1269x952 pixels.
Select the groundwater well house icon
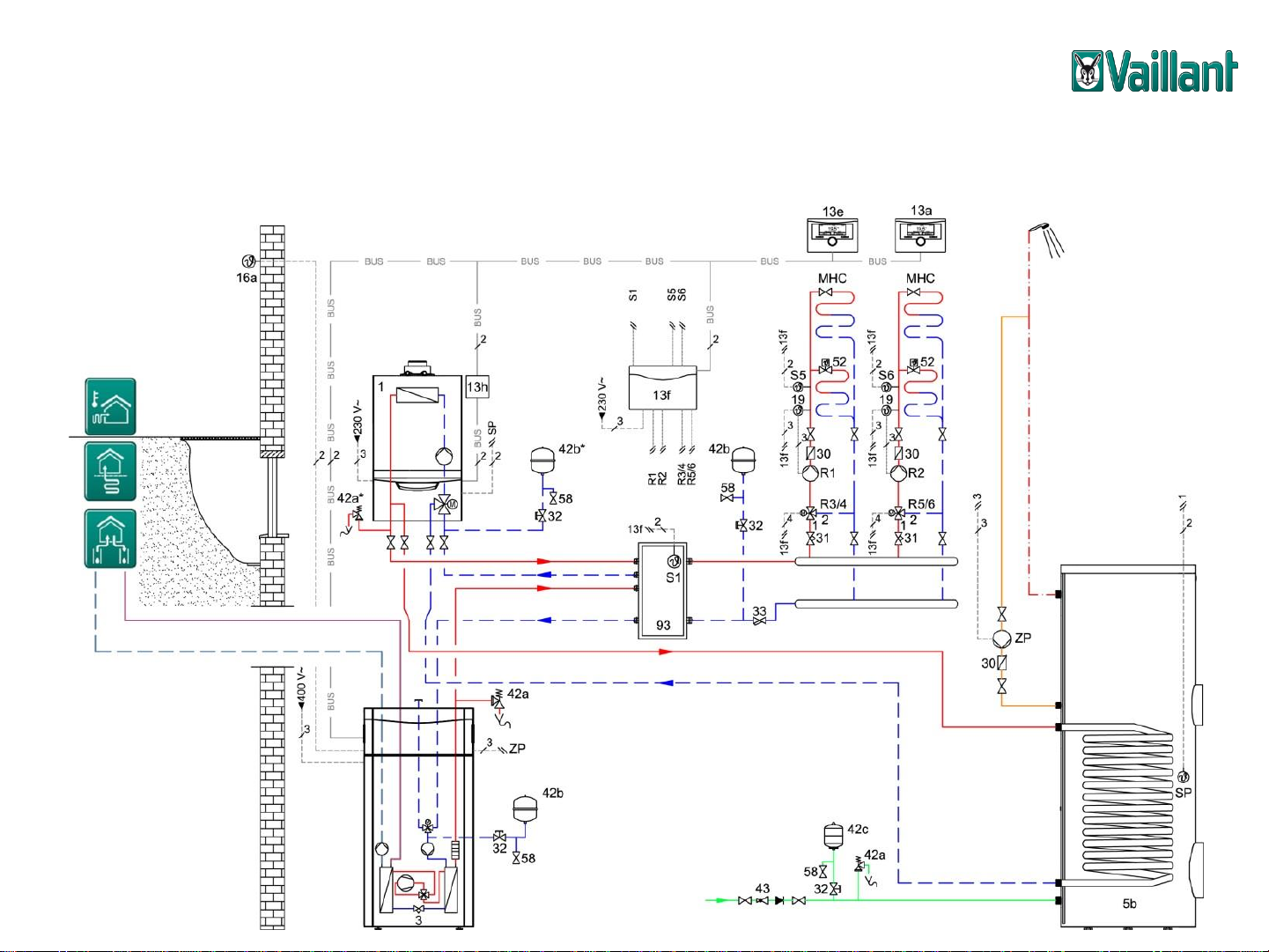[110, 538]
